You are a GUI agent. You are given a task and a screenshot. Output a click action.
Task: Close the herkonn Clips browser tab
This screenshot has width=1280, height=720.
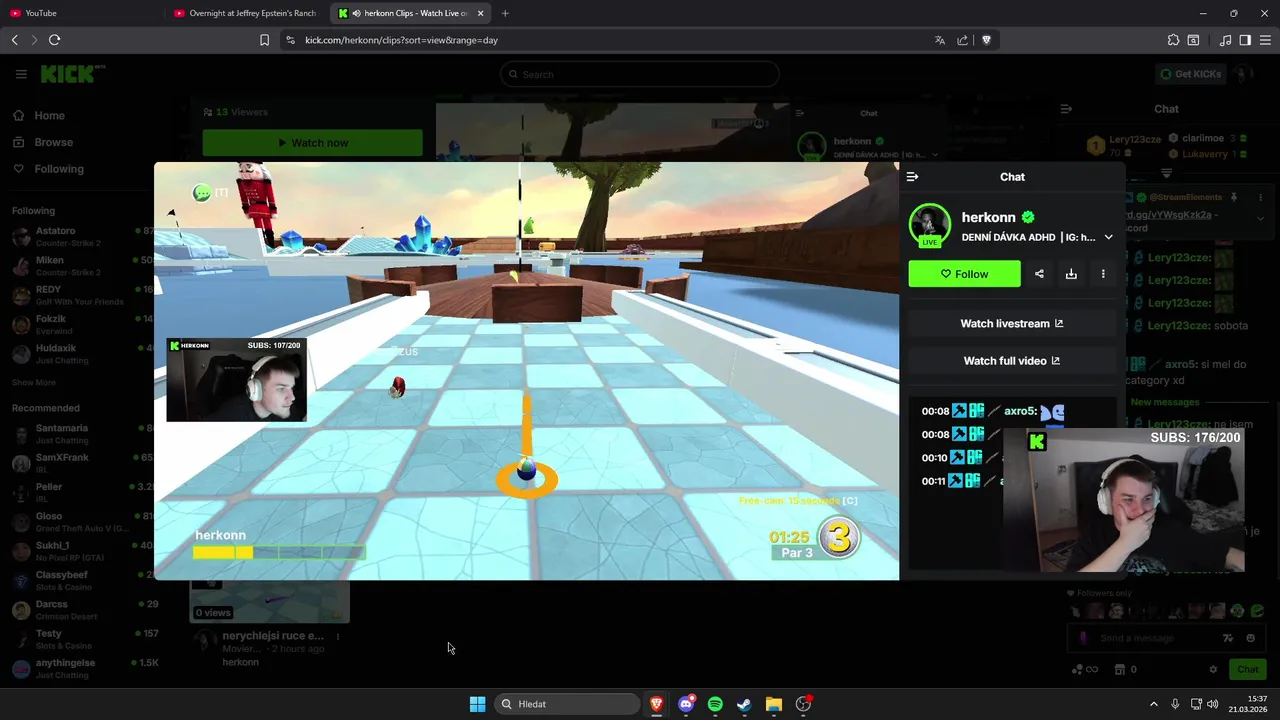[480, 13]
